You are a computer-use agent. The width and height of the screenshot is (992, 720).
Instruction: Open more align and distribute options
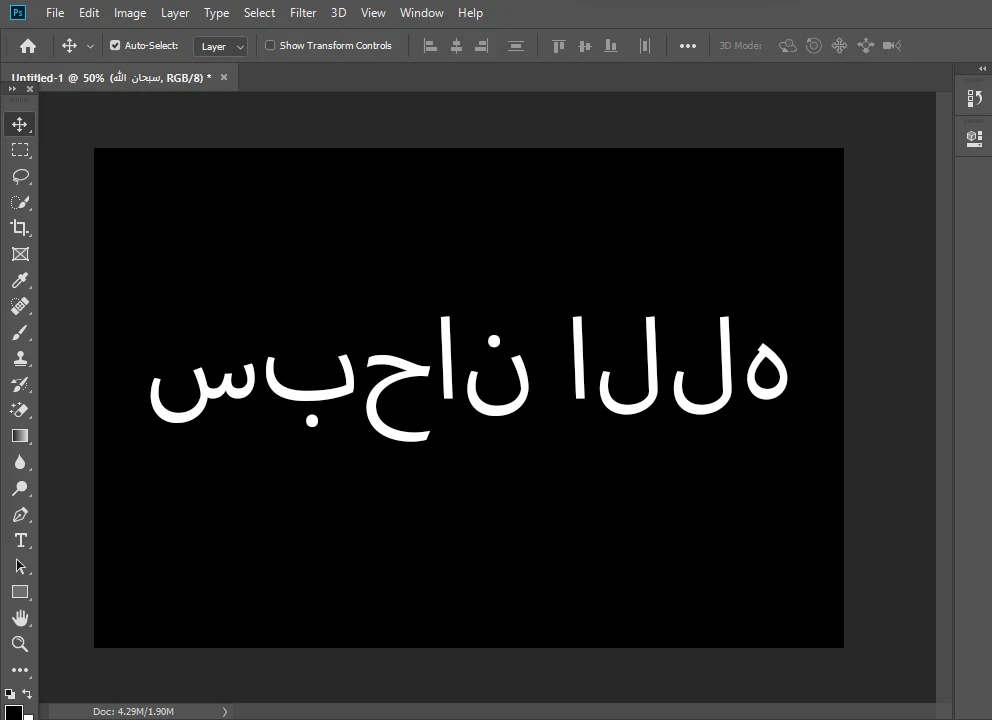point(688,46)
